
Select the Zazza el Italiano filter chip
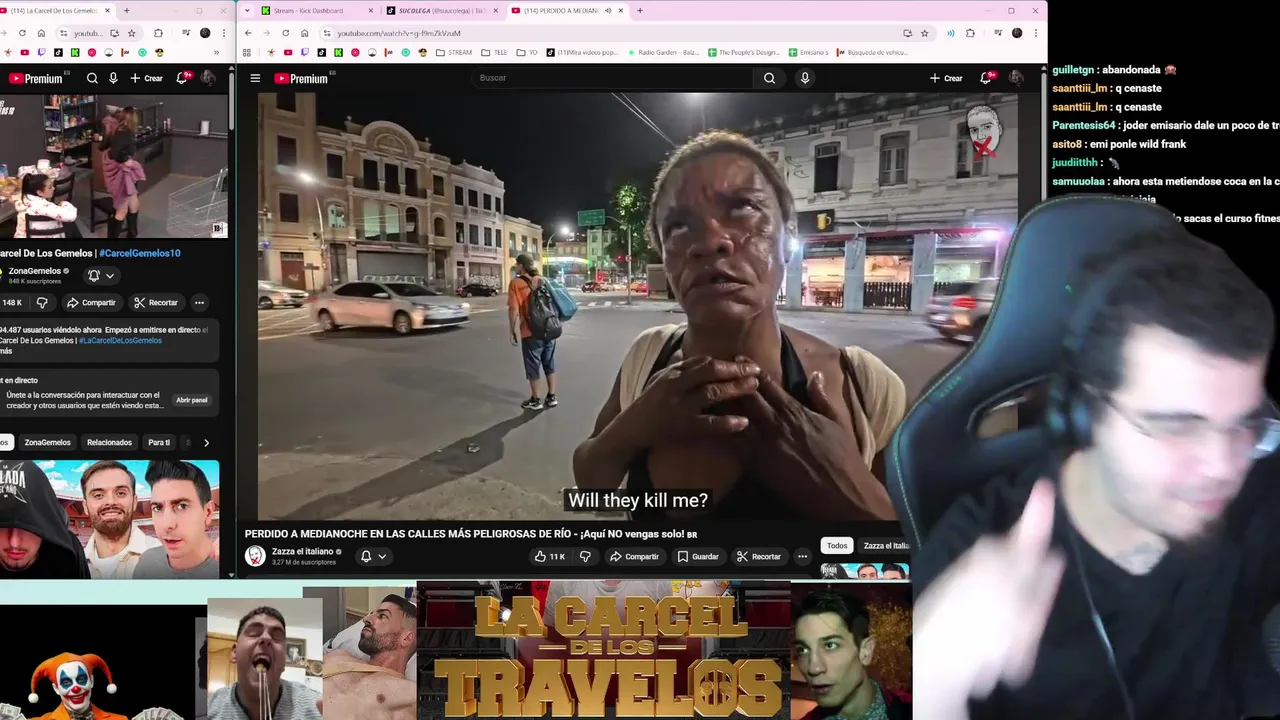pyautogui.click(x=885, y=545)
